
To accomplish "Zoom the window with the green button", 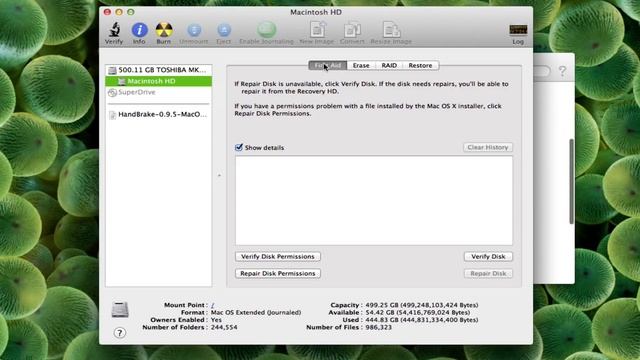I will tap(131, 12).
